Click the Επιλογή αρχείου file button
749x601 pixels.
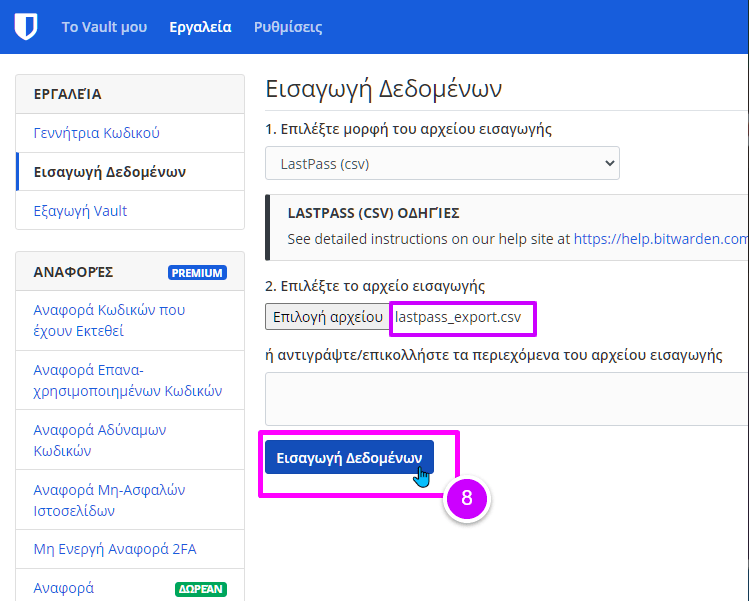(328, 317)
